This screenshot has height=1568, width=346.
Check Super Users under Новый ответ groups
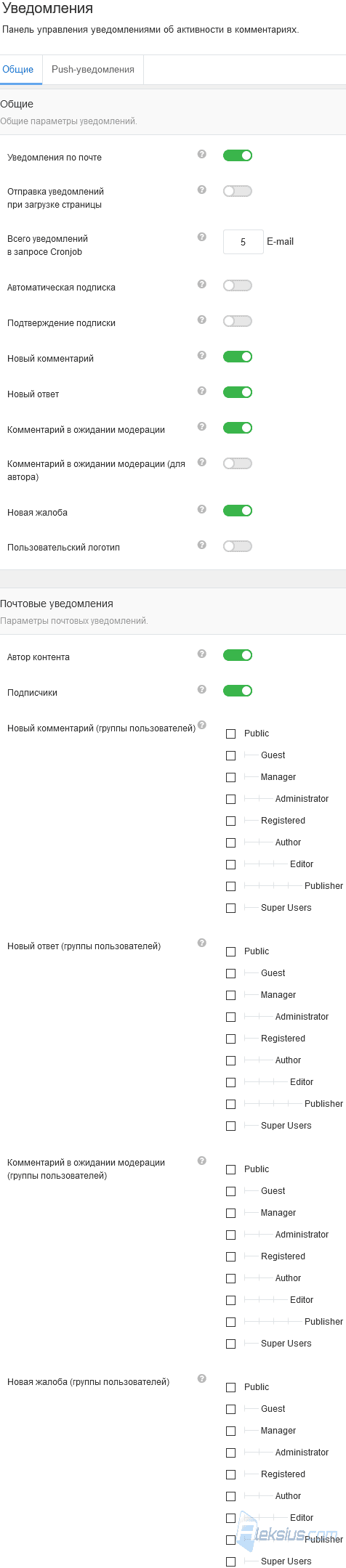click(x=230, y=1126)
